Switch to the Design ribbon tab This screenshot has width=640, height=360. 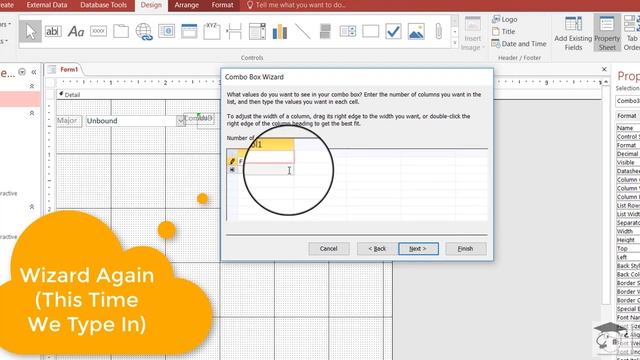click(x=151, y=5)
